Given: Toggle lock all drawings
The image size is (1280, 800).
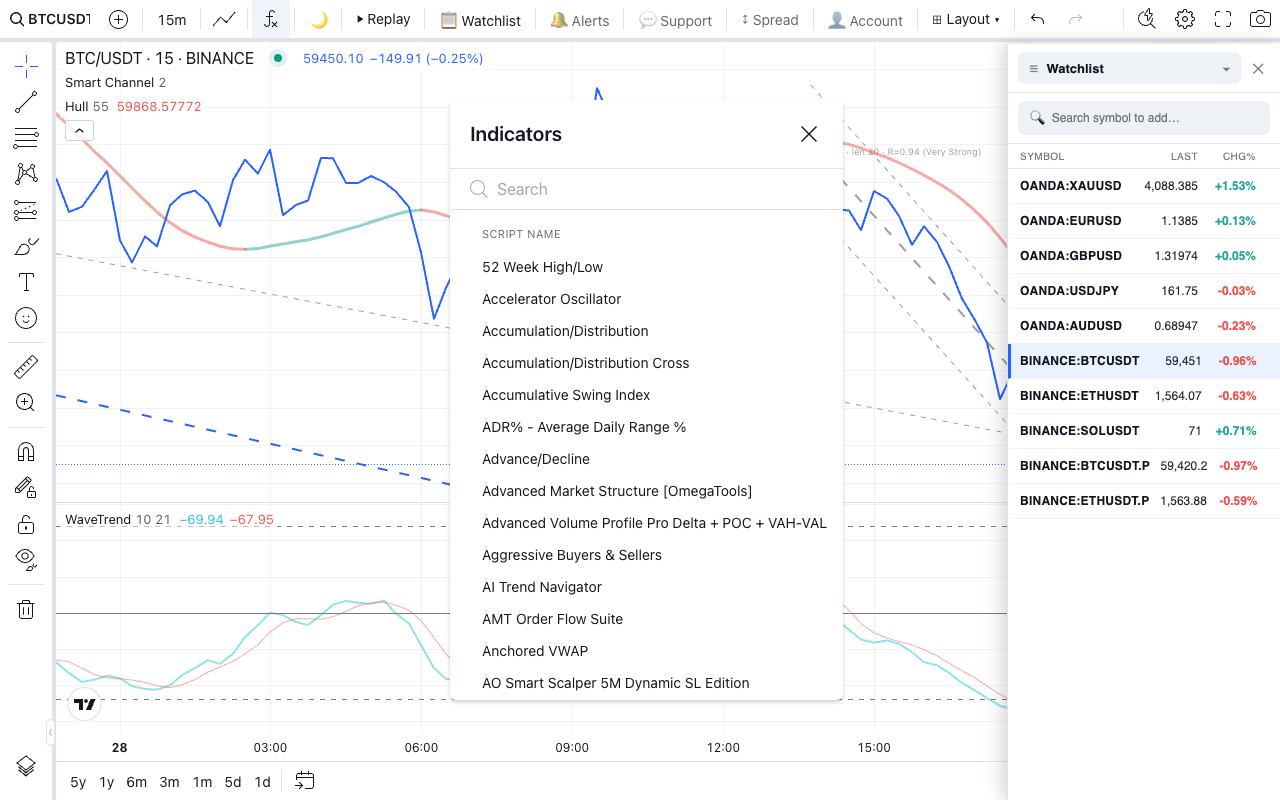Looking at the screenshot, I should point(26,523).
